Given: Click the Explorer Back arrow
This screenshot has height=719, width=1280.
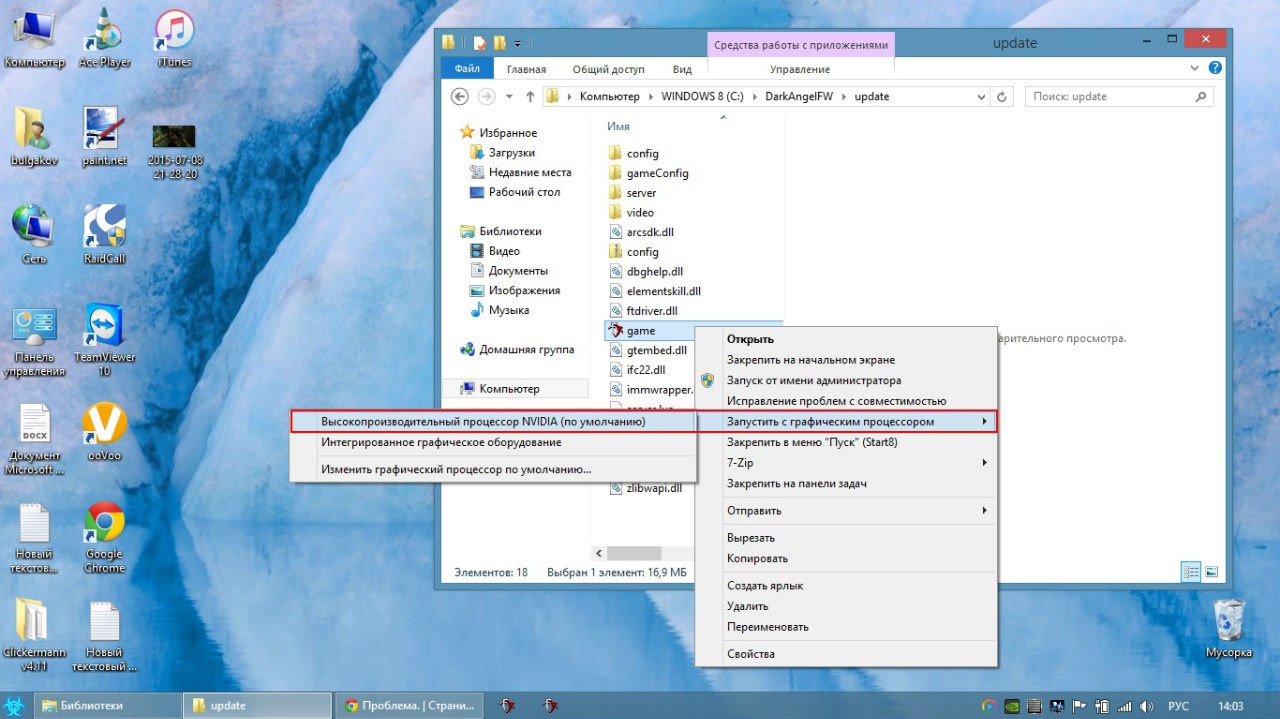Looking at the screenshot, I should coord(460,96).
